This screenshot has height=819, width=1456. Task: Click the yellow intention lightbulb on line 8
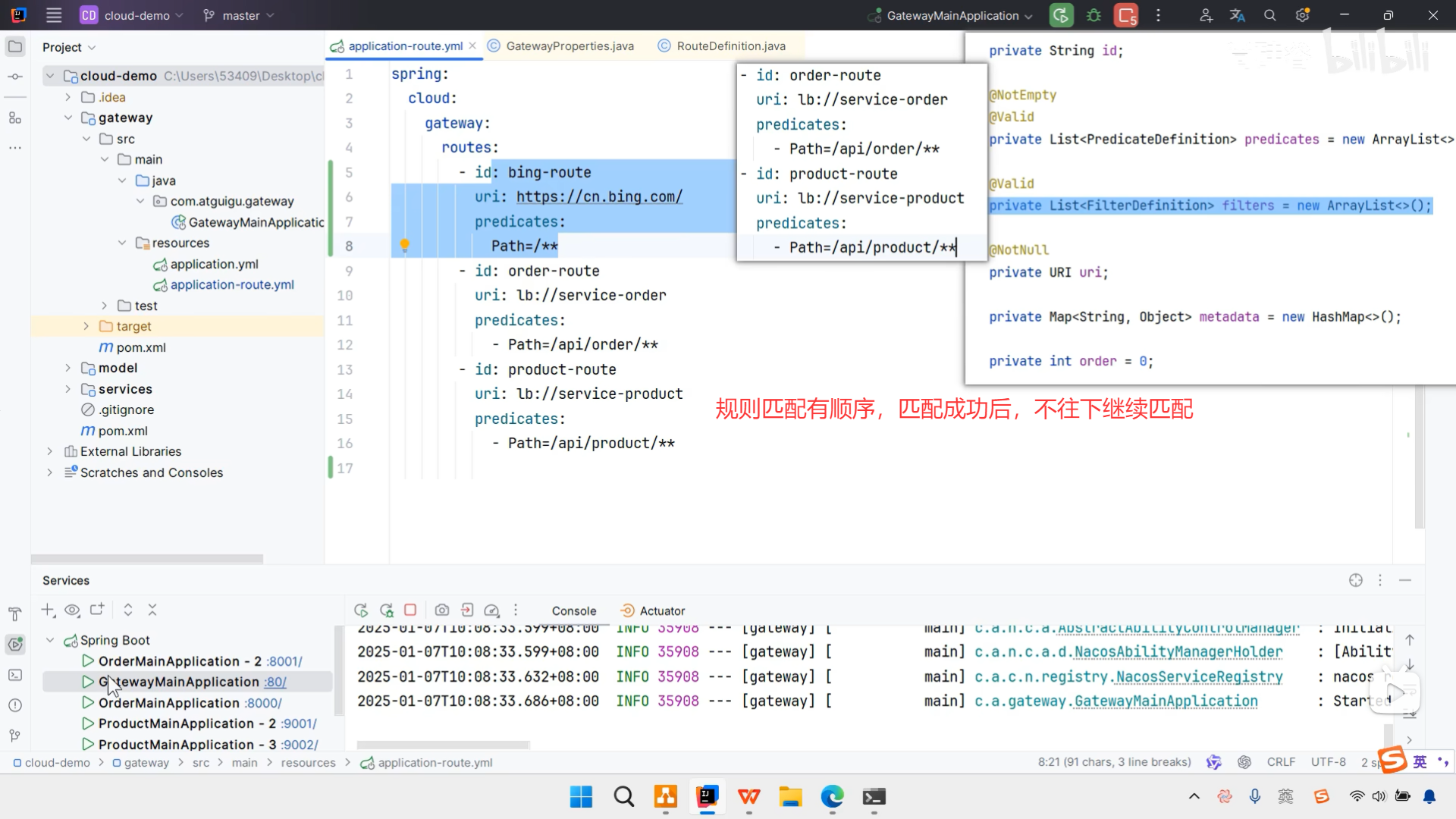point(404,246)
